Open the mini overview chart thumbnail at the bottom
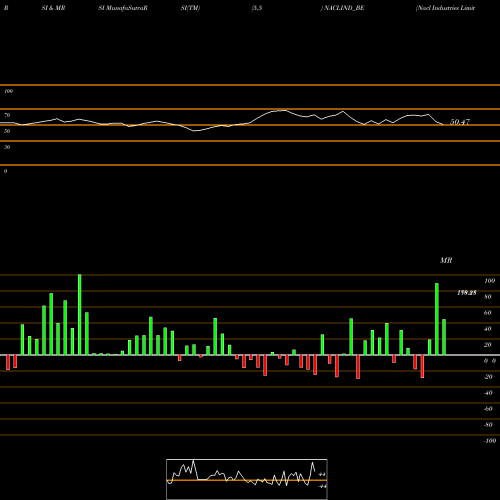Screen dimensions: 500x500 [247, 479]
